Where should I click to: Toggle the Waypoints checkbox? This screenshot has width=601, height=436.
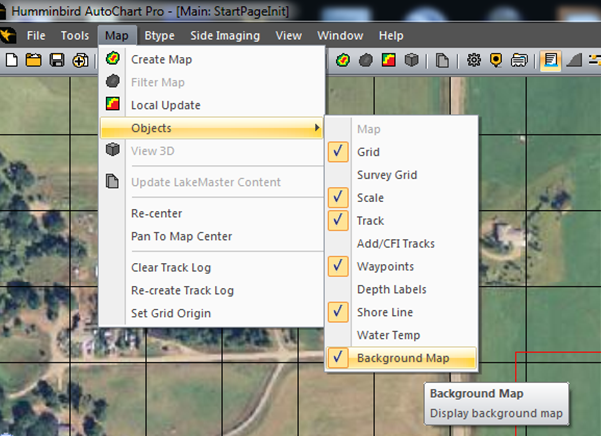[x=338, y=266]
